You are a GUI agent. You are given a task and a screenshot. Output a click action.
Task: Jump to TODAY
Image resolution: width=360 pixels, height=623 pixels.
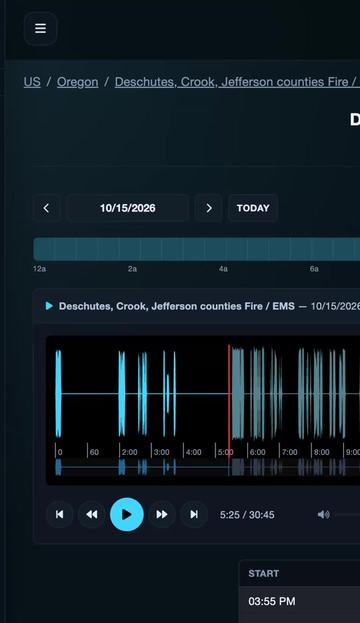[x=253, y=208]
